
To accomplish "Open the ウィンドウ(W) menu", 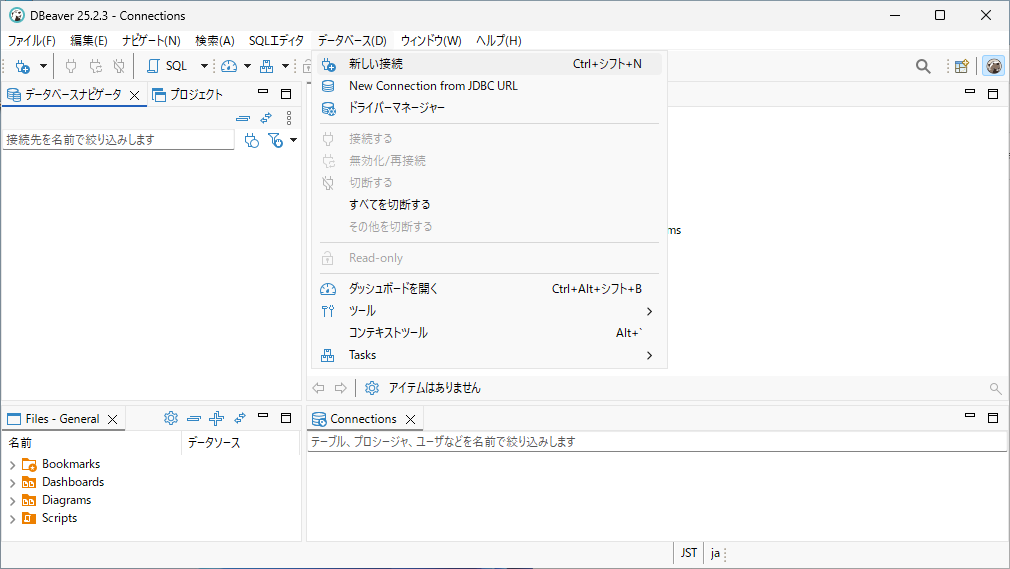I will click(x=431, y=41).
